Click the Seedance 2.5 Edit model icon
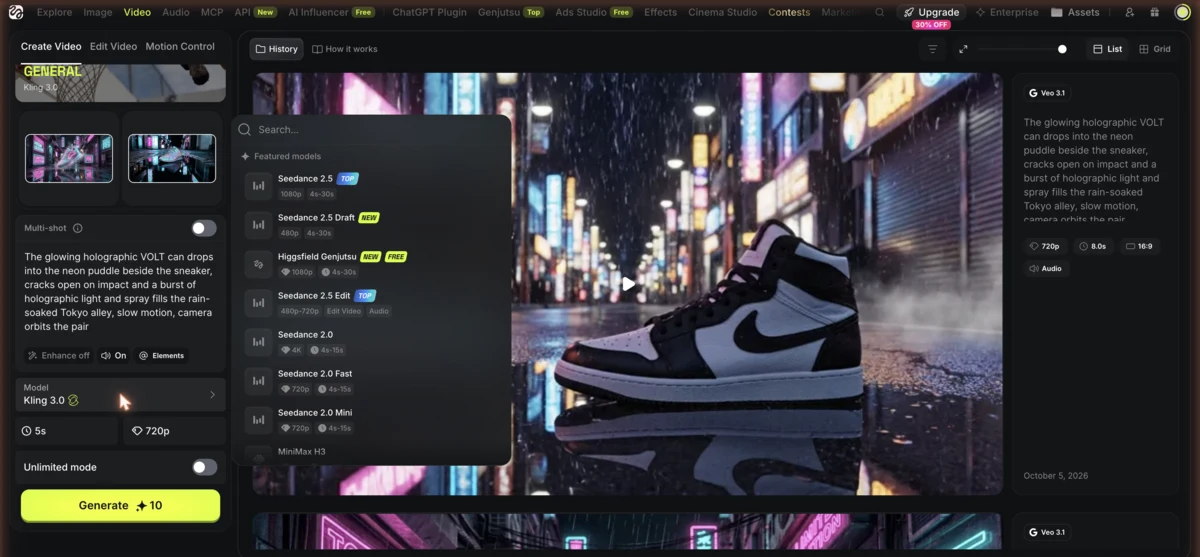 (259, 303)
